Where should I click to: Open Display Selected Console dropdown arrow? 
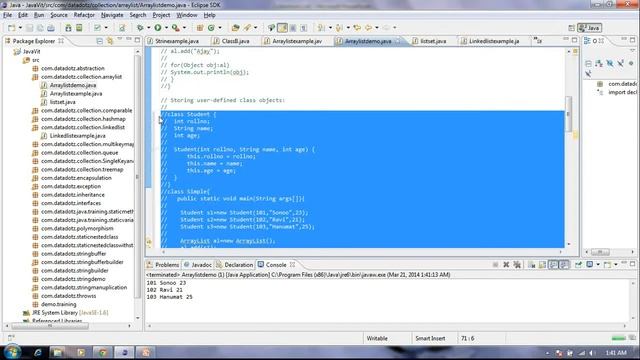click(598, 264)
